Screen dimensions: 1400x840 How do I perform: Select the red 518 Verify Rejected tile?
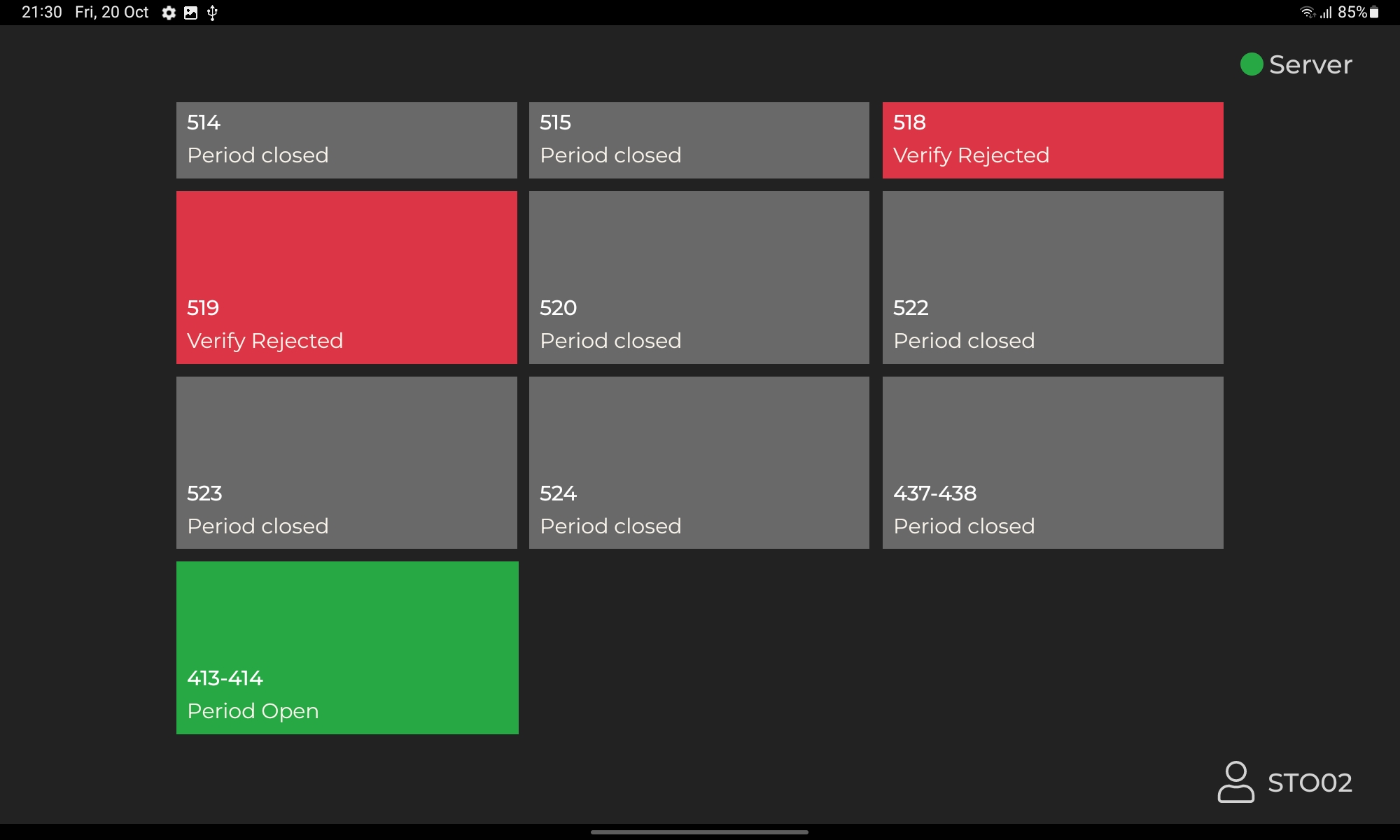tap(1052, 140)
